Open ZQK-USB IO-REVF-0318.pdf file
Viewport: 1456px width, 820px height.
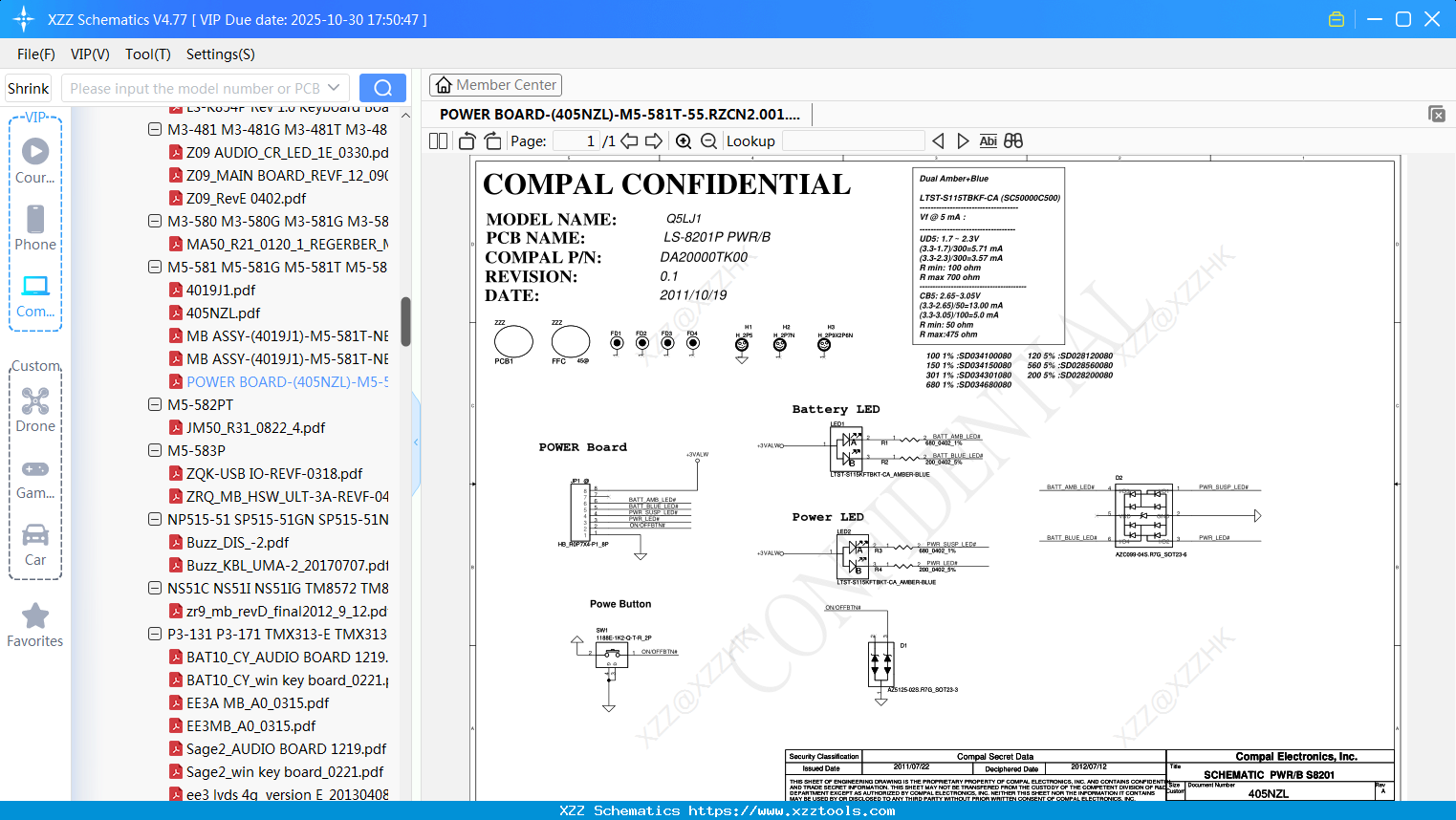pos(274,473)
